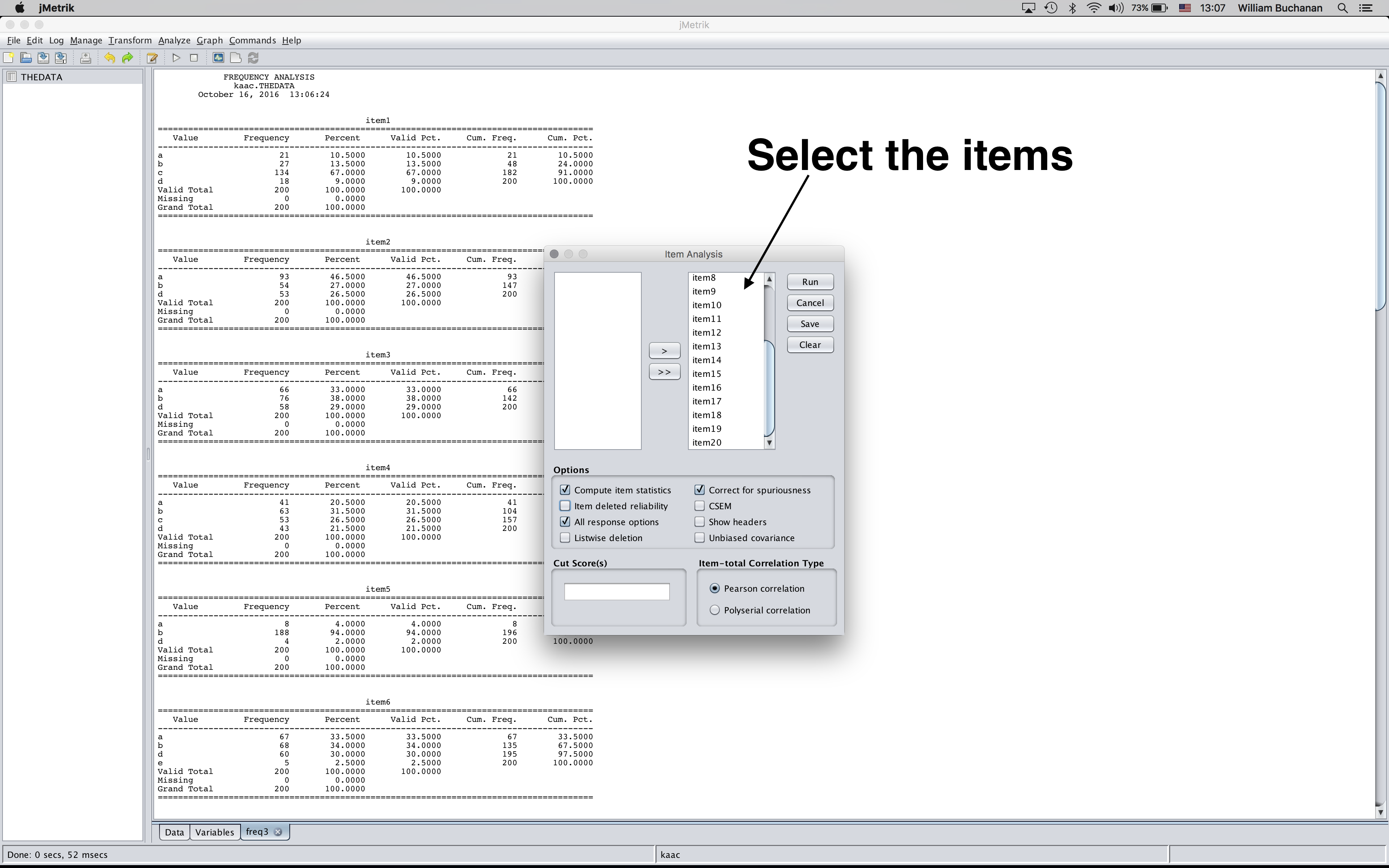Enable Item deleted reliability checkbox
The height and width of the screenshot is (868, 1389).
tap(565, 506)
